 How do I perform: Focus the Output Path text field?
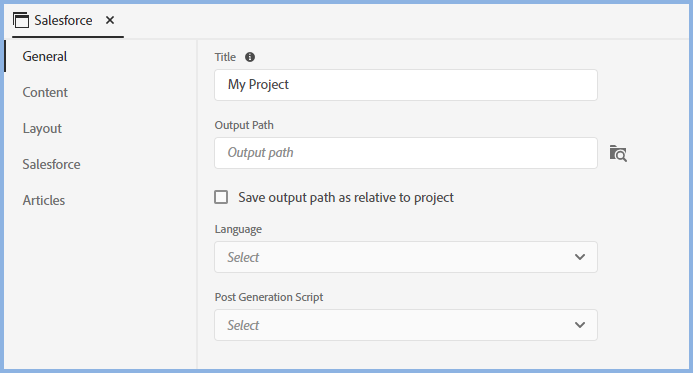tap(406, 153)
